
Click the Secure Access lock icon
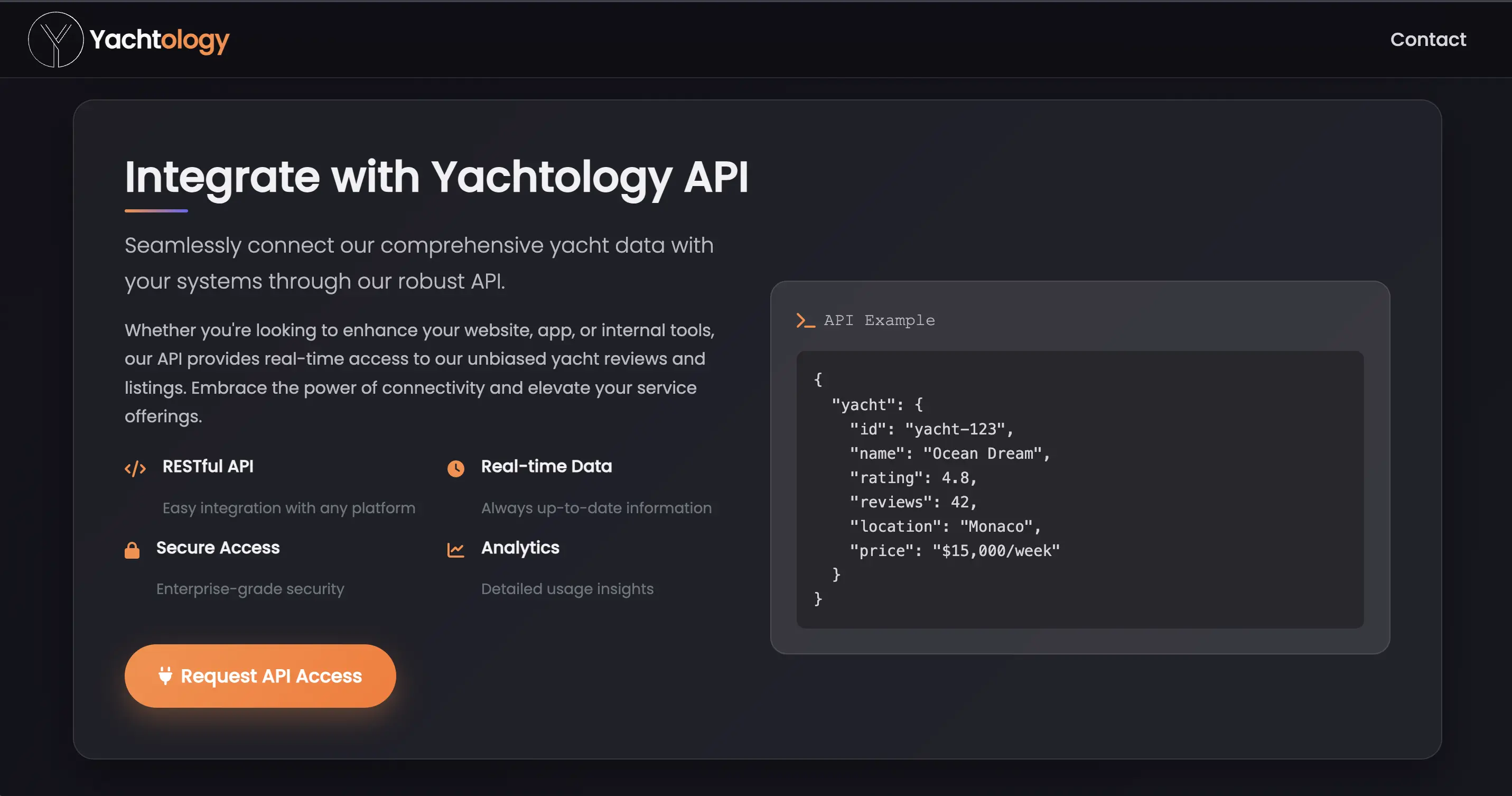132,550
